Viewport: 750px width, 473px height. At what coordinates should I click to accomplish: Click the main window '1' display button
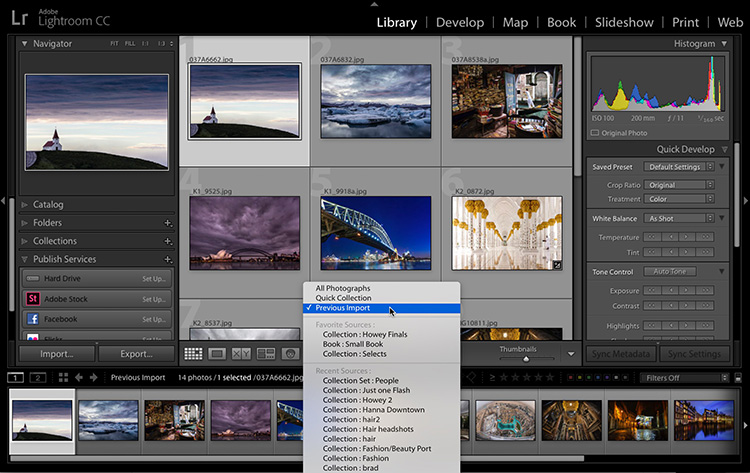15,378
